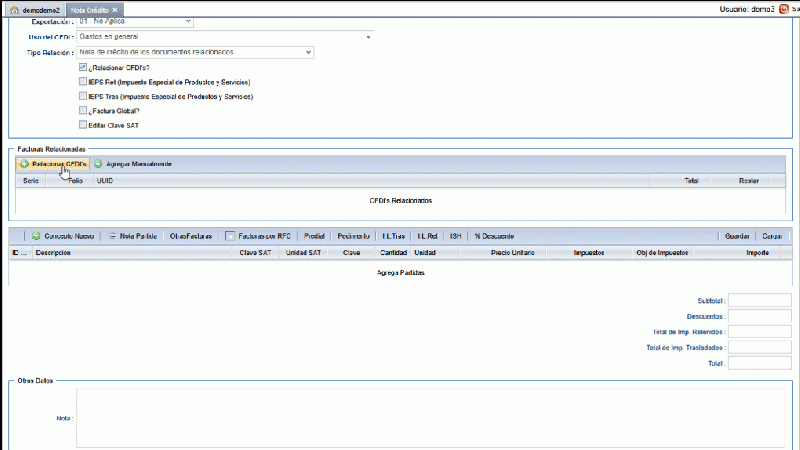
Task: Click the % Descuento toolbar button
Action: point(494,236)
